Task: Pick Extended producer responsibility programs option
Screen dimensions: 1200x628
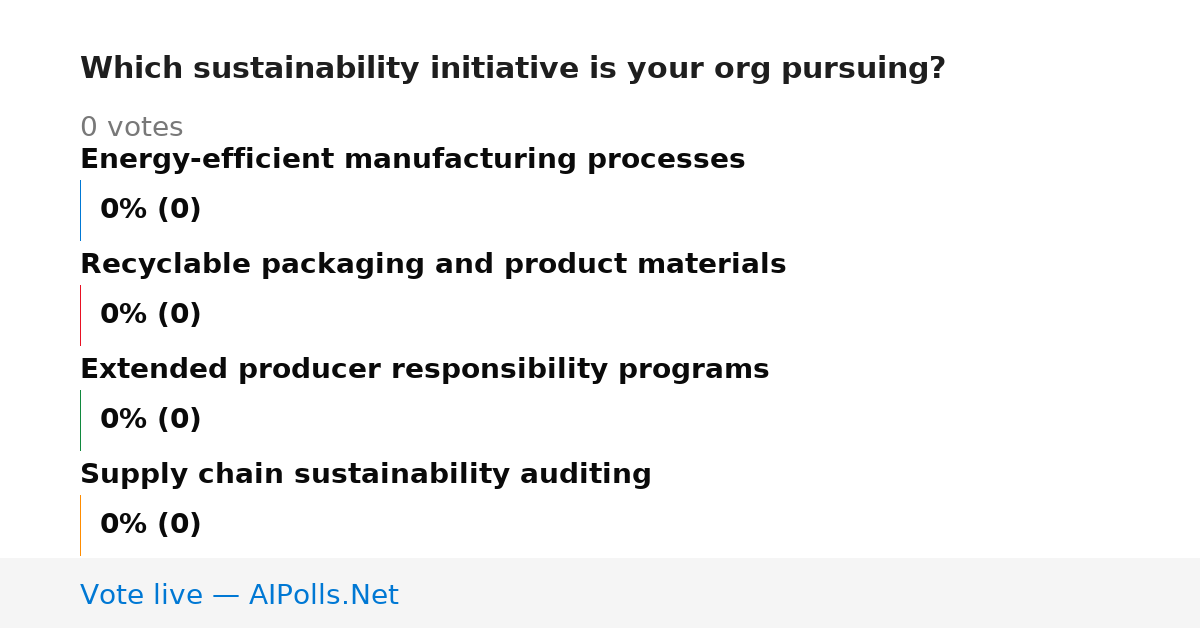Action: (x=424, y=370)
